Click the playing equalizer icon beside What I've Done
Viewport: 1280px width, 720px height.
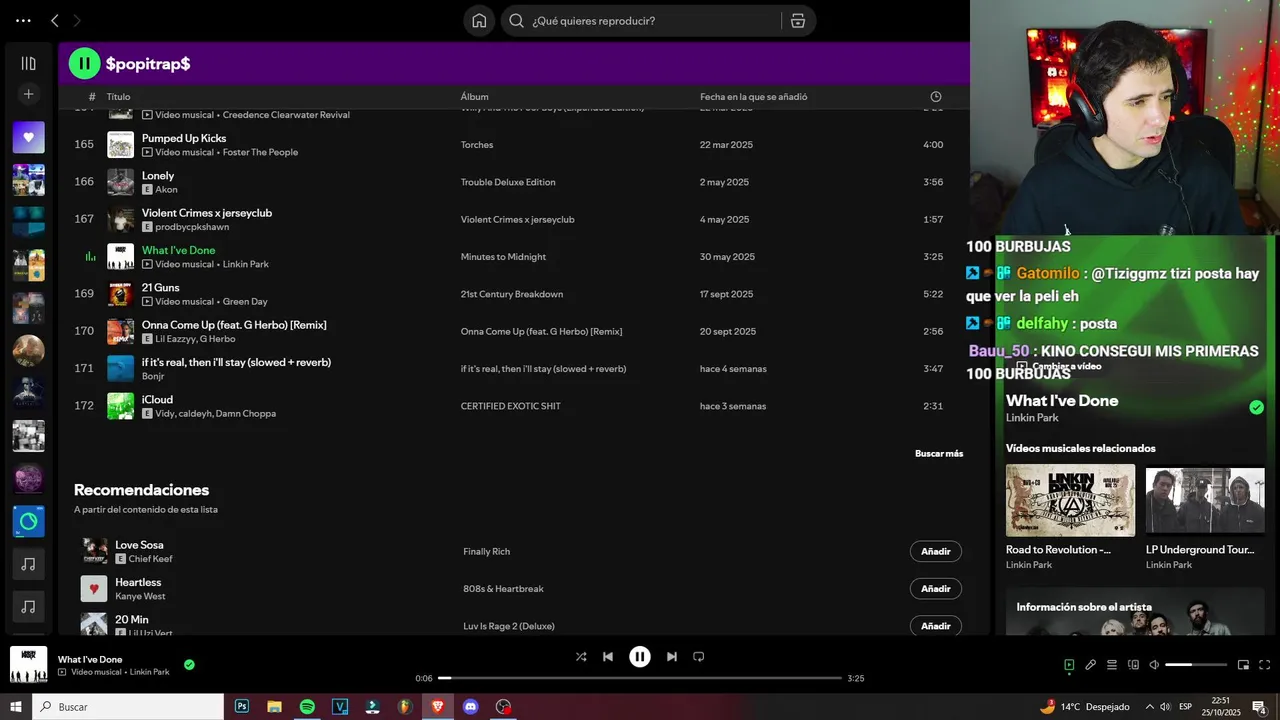click(90, 257)
